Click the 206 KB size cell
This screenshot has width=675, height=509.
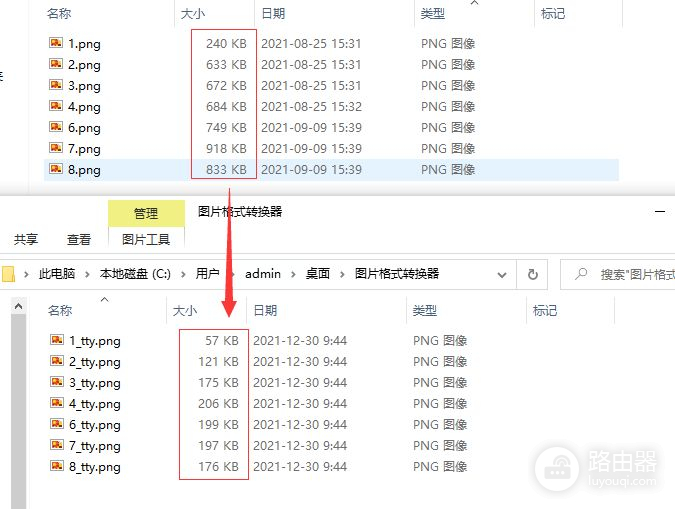[x=218, y=403]
